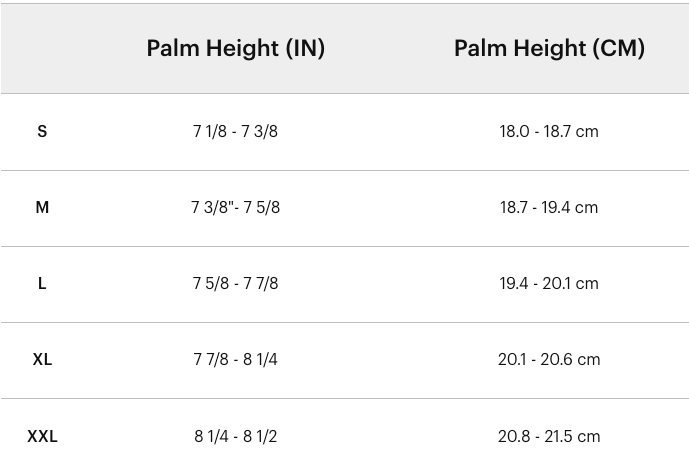Click the Palm Height (CM) column header
This screenshot has width=689, height=476.
pyautogui.click(x=549, y=48)
